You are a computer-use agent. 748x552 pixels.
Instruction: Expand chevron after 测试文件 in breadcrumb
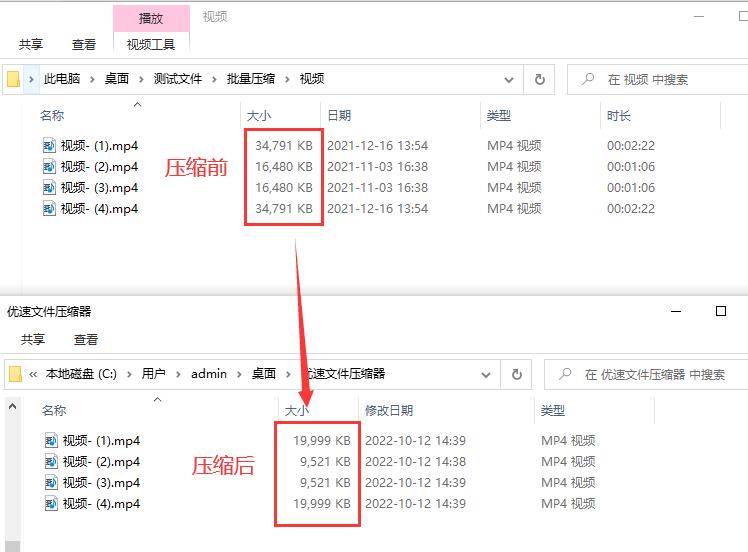[x=214, y=79]
